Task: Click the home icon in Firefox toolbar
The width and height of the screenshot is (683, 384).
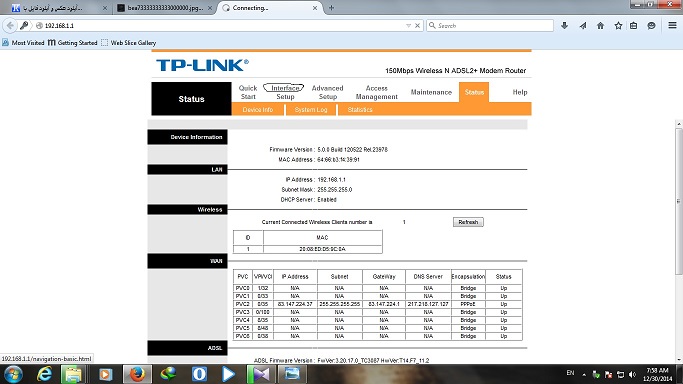Action: point(600,26)
